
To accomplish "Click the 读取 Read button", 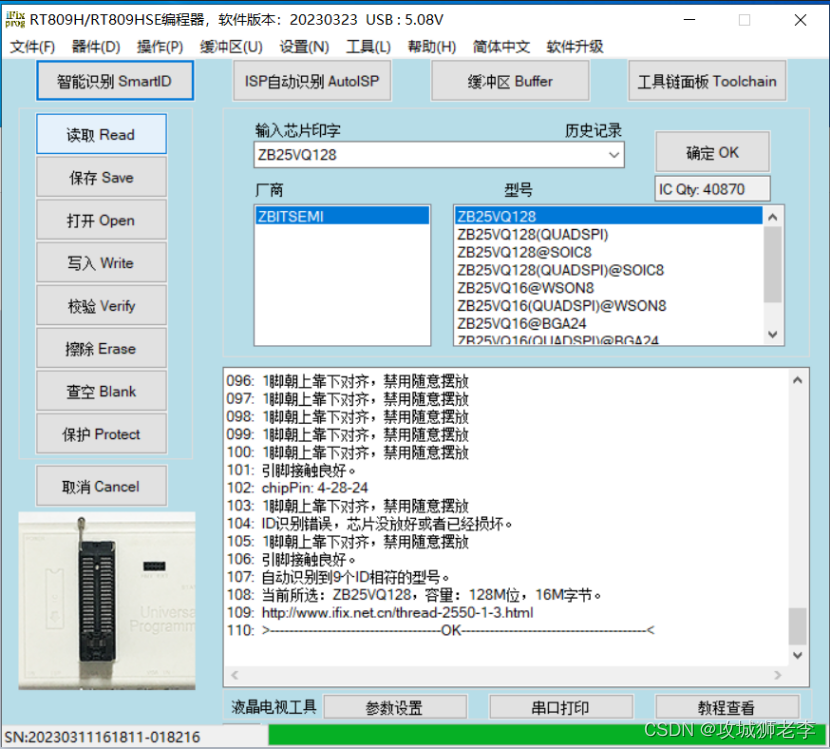I will click(x=101, y=134).
